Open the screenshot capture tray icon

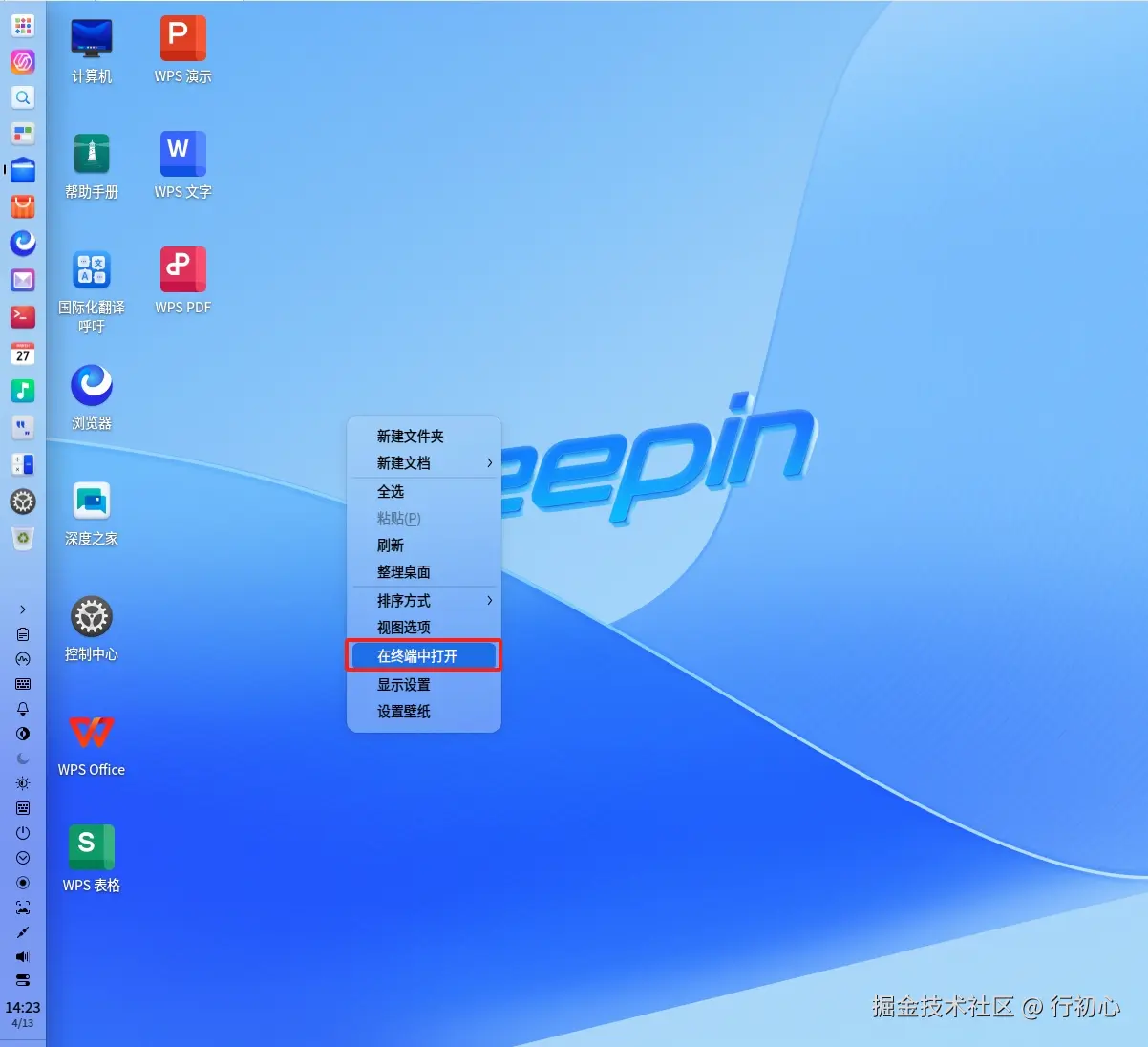[x=23, y=908]
